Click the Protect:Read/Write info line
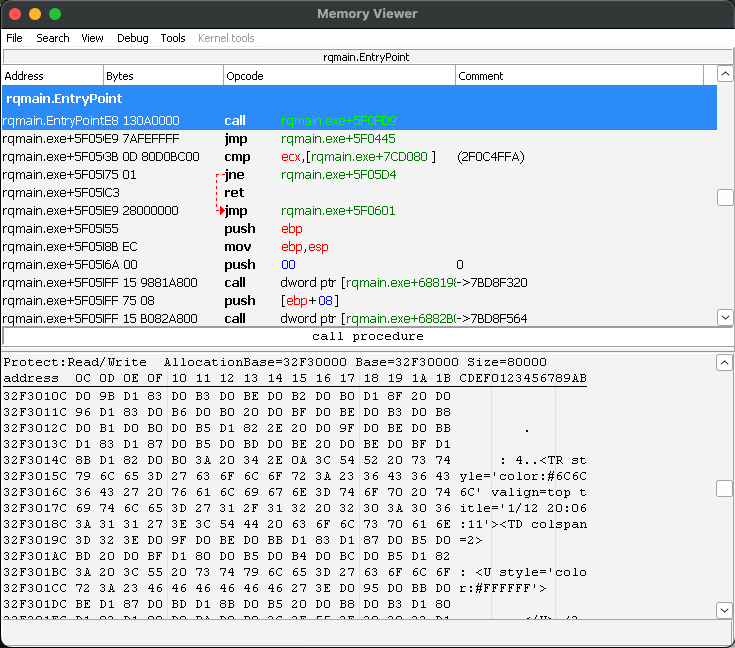The height and width of the screenshot is (648, 735). (x=275, y=362)
